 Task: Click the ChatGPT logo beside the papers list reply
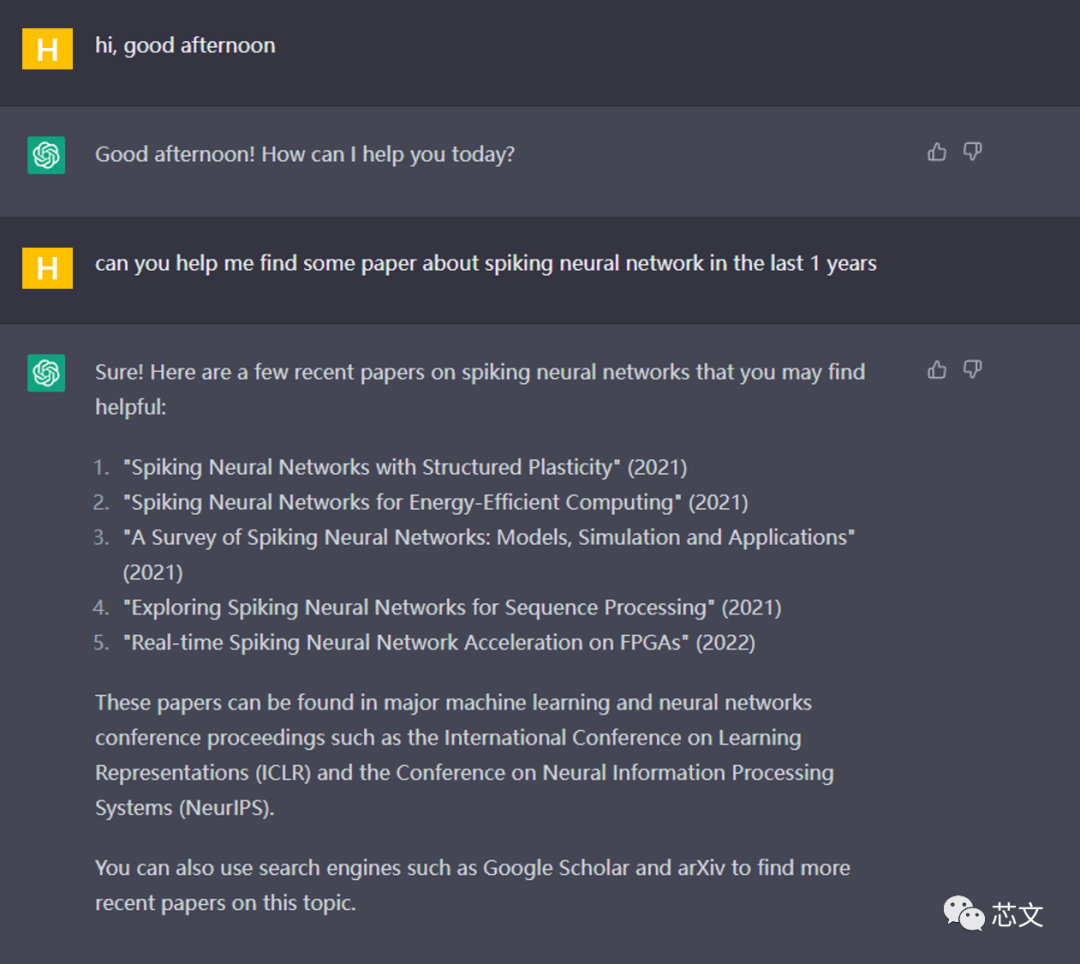(46, 373)
